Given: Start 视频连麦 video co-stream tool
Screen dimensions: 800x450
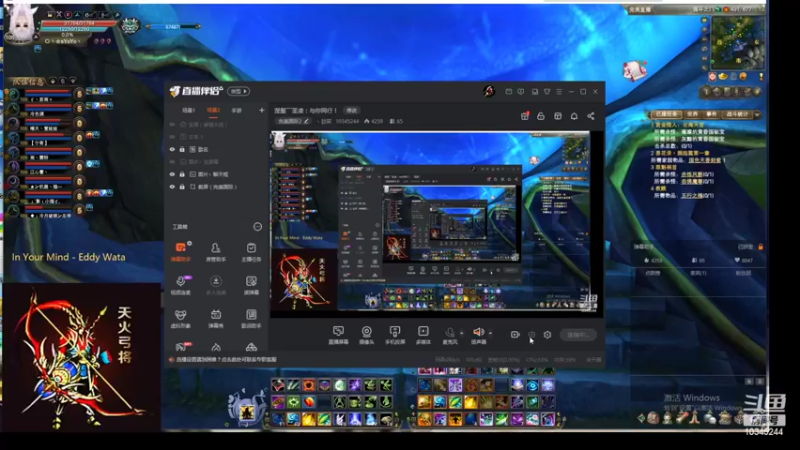Looking at the screenshot, I should (181, 285).
